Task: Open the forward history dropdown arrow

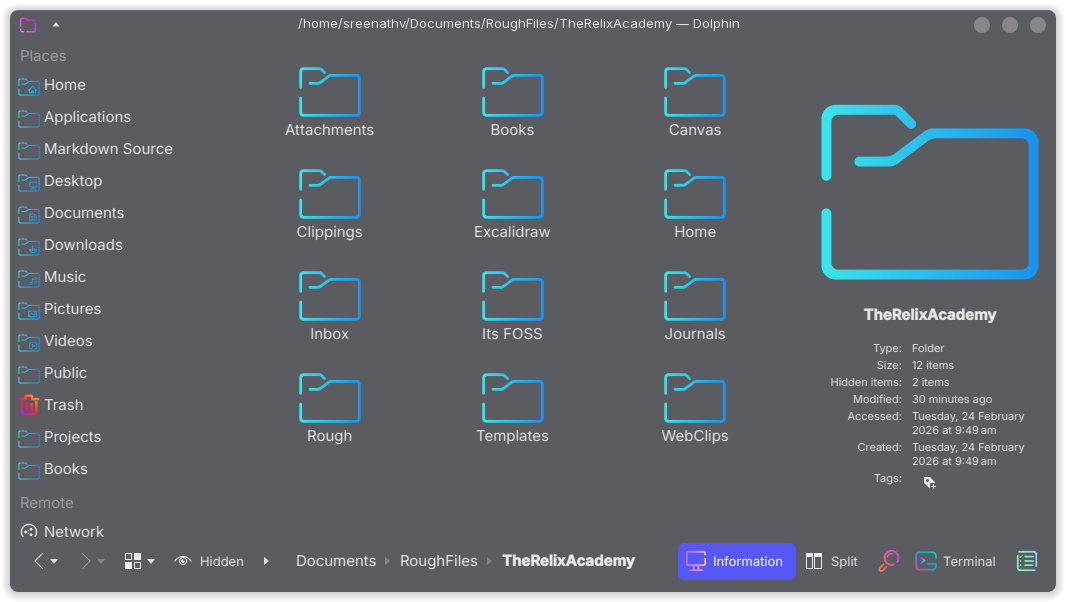Action: 101,562
